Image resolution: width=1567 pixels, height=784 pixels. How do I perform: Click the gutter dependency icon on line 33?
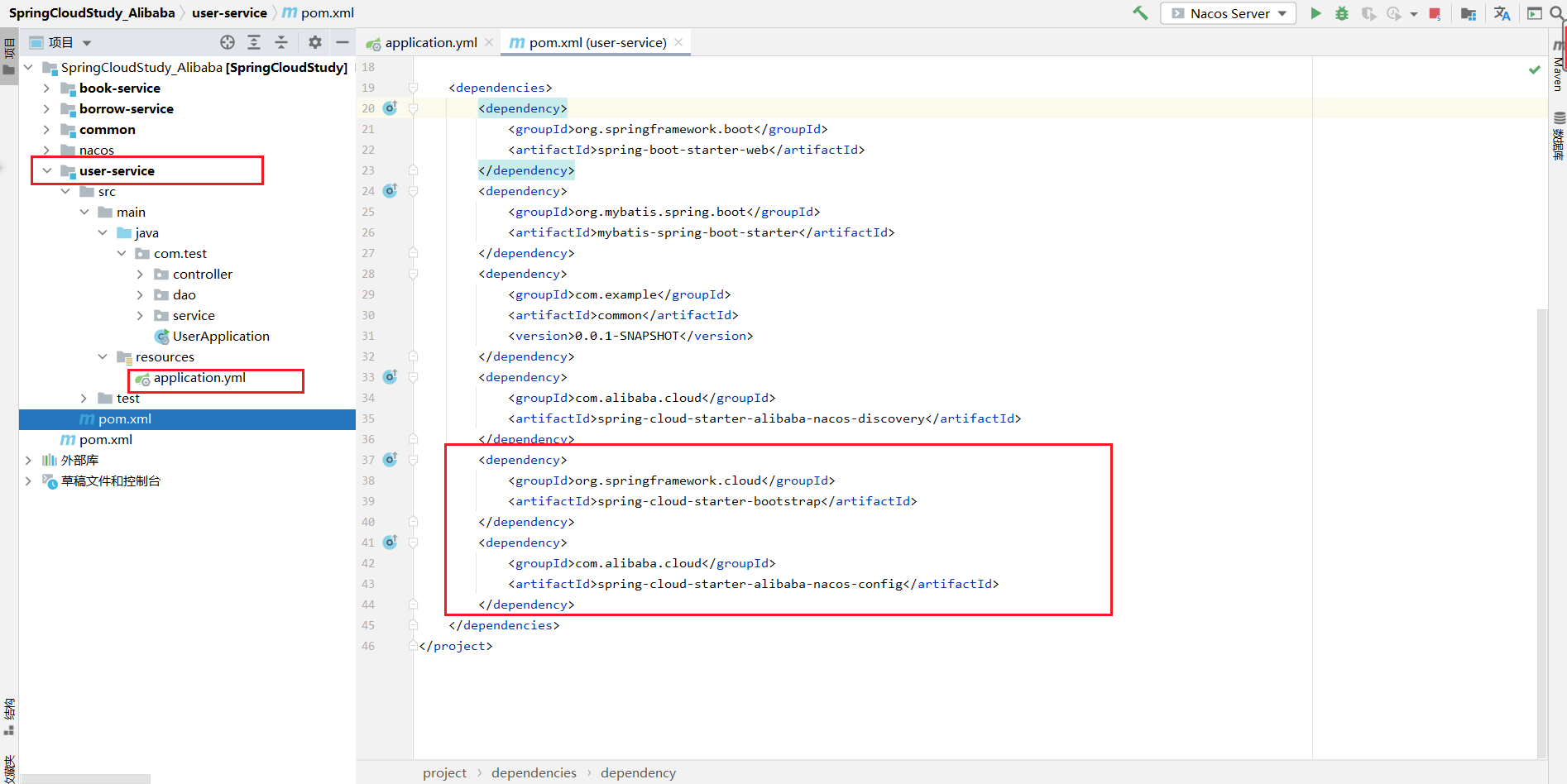pyautogui.click(x=391, y=376)
